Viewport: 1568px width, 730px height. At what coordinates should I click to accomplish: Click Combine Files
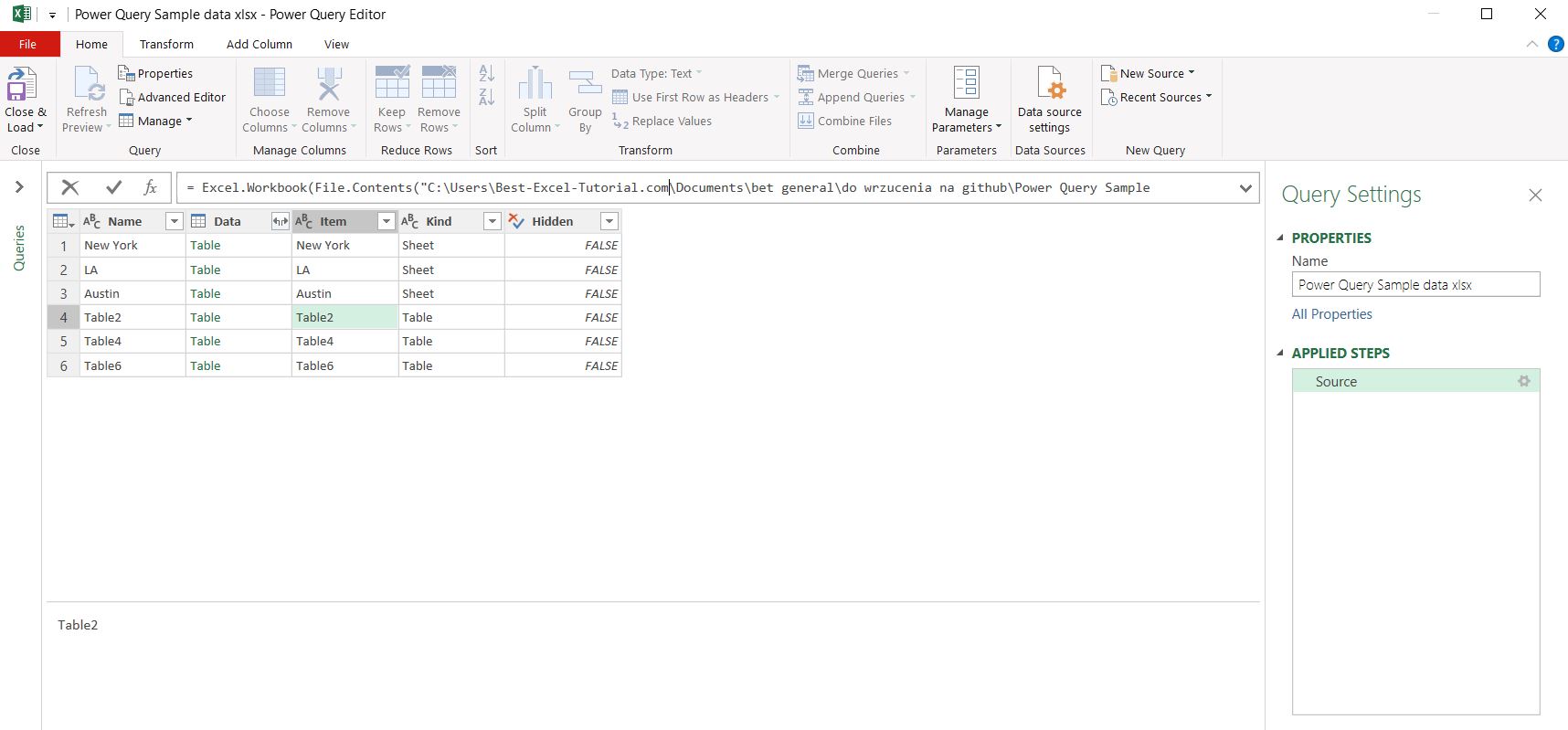point(844,121)
